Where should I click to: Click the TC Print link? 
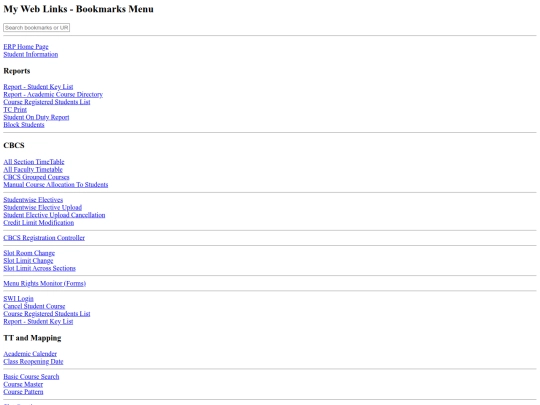tap(15, 110)
